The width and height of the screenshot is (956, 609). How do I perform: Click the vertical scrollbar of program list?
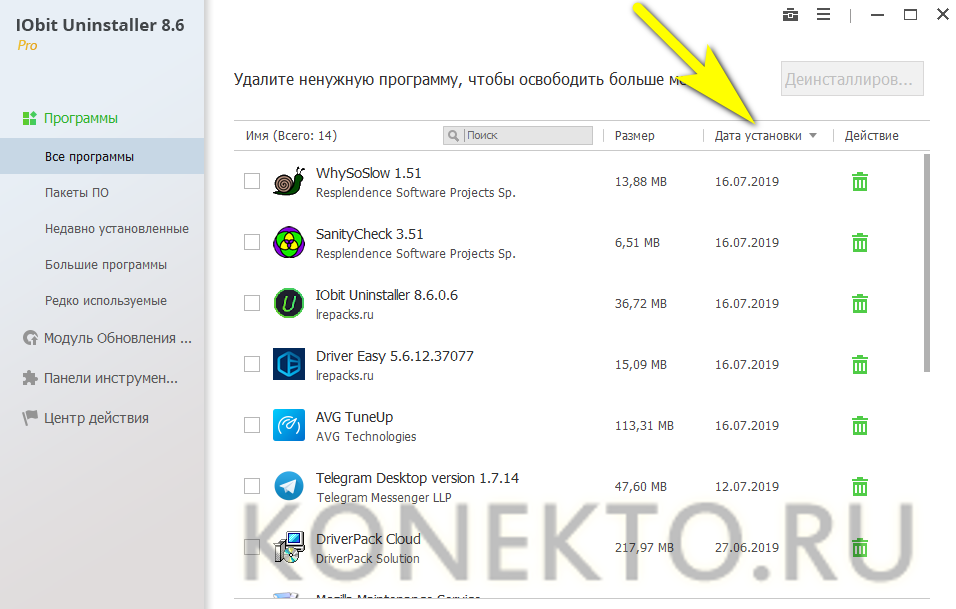[x=926, y=260]
